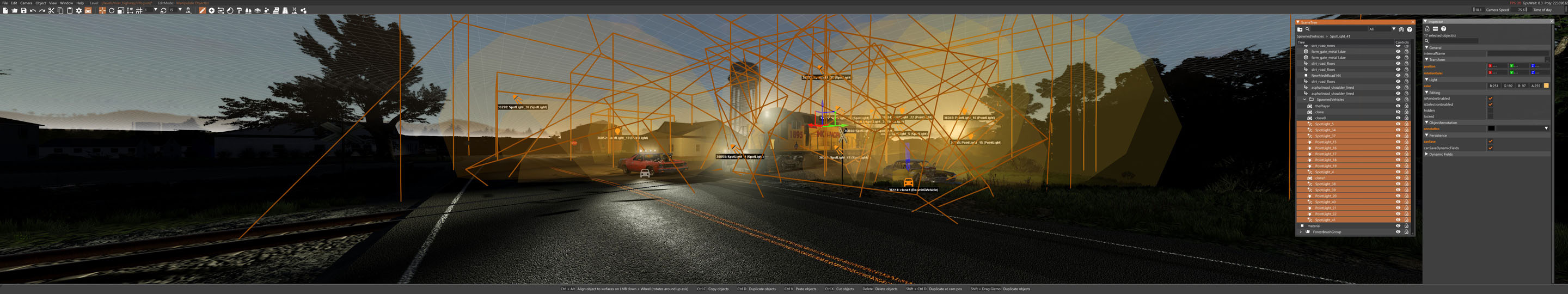The height and width of the screenshot is (294, 1568).
Task: Click the internalName input field
Action: coord(1518,53)
